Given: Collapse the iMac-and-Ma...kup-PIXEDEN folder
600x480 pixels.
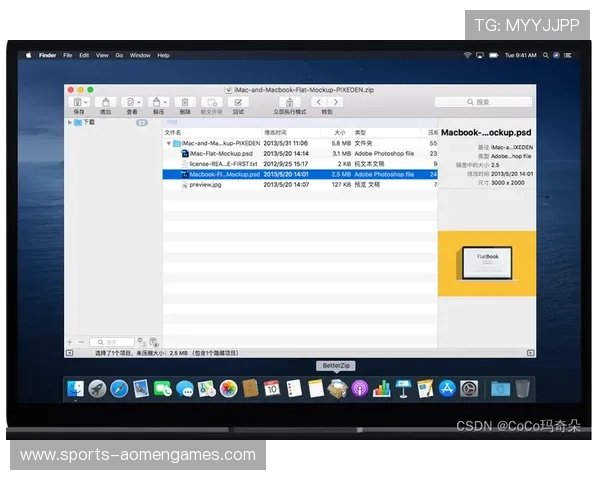Looking at the screenshot, I should (169, 143).
